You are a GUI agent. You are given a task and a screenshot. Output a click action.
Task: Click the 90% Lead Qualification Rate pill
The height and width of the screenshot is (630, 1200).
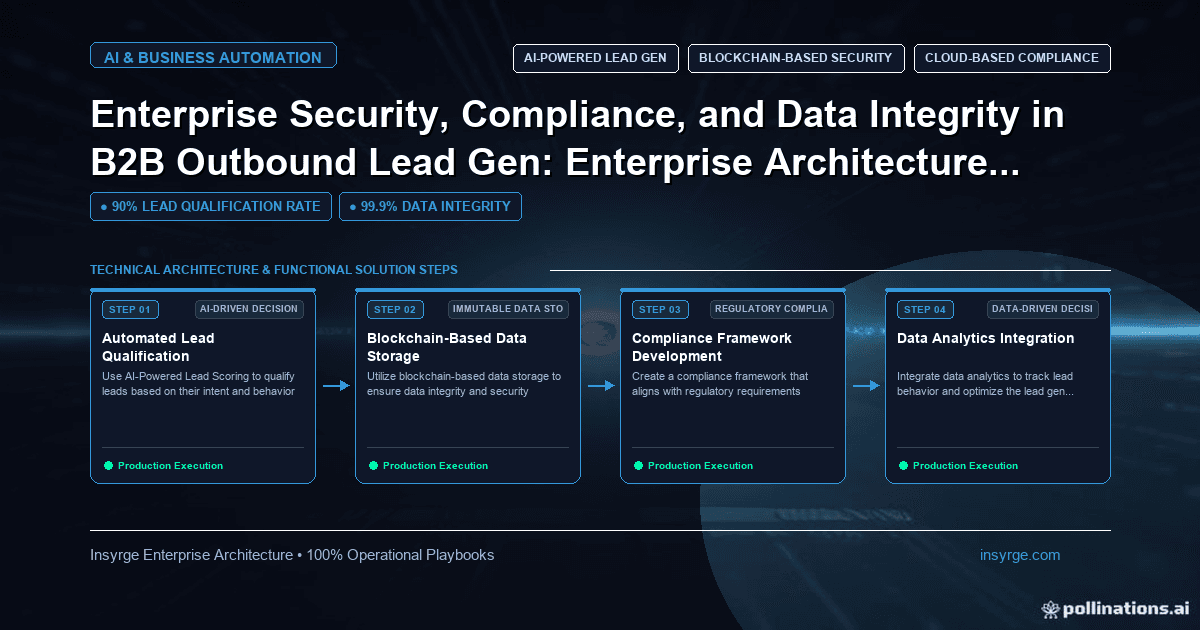click(x=210, y=206)
